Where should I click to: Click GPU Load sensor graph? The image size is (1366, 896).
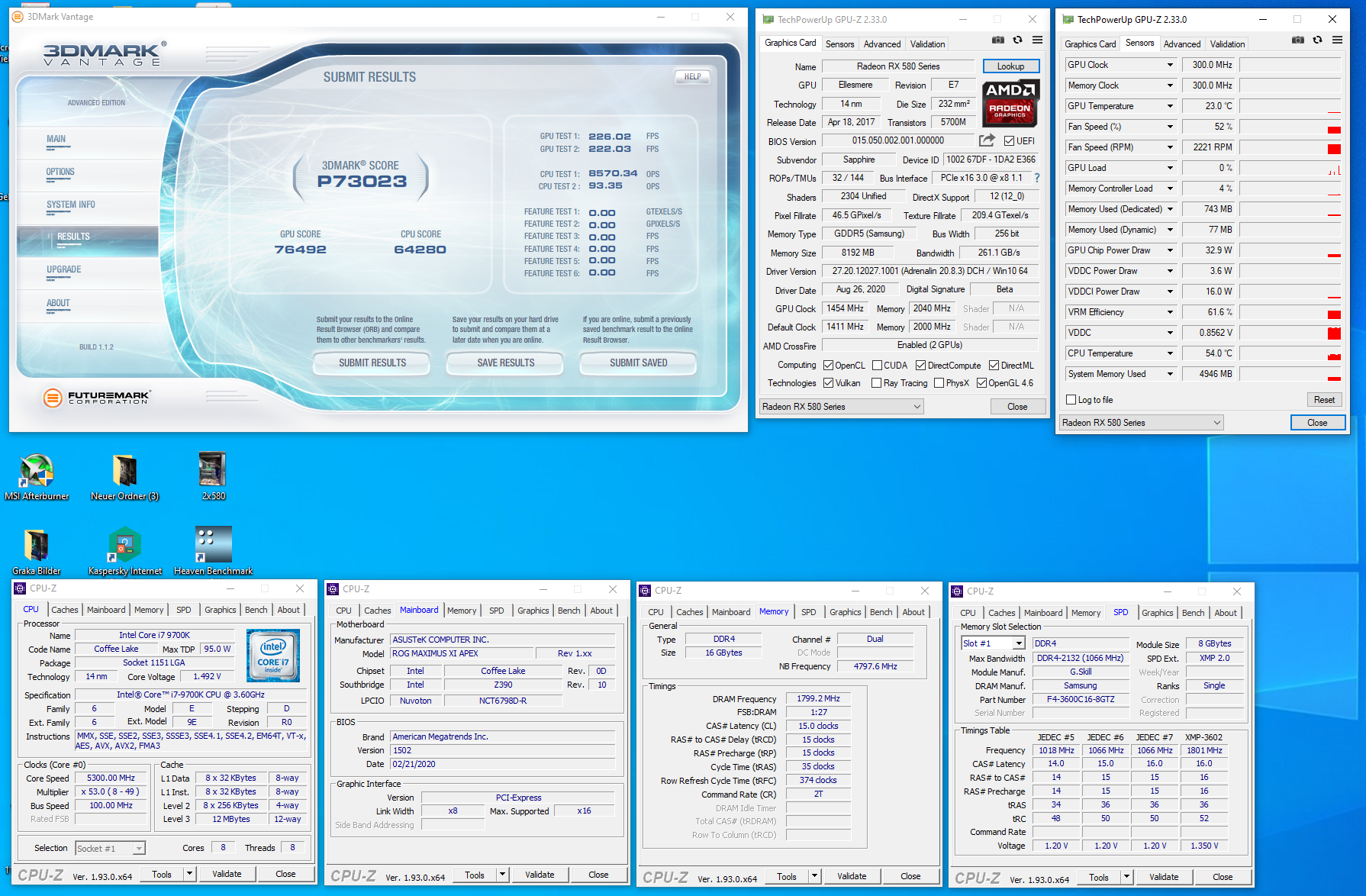click(x=1290, y=168)
